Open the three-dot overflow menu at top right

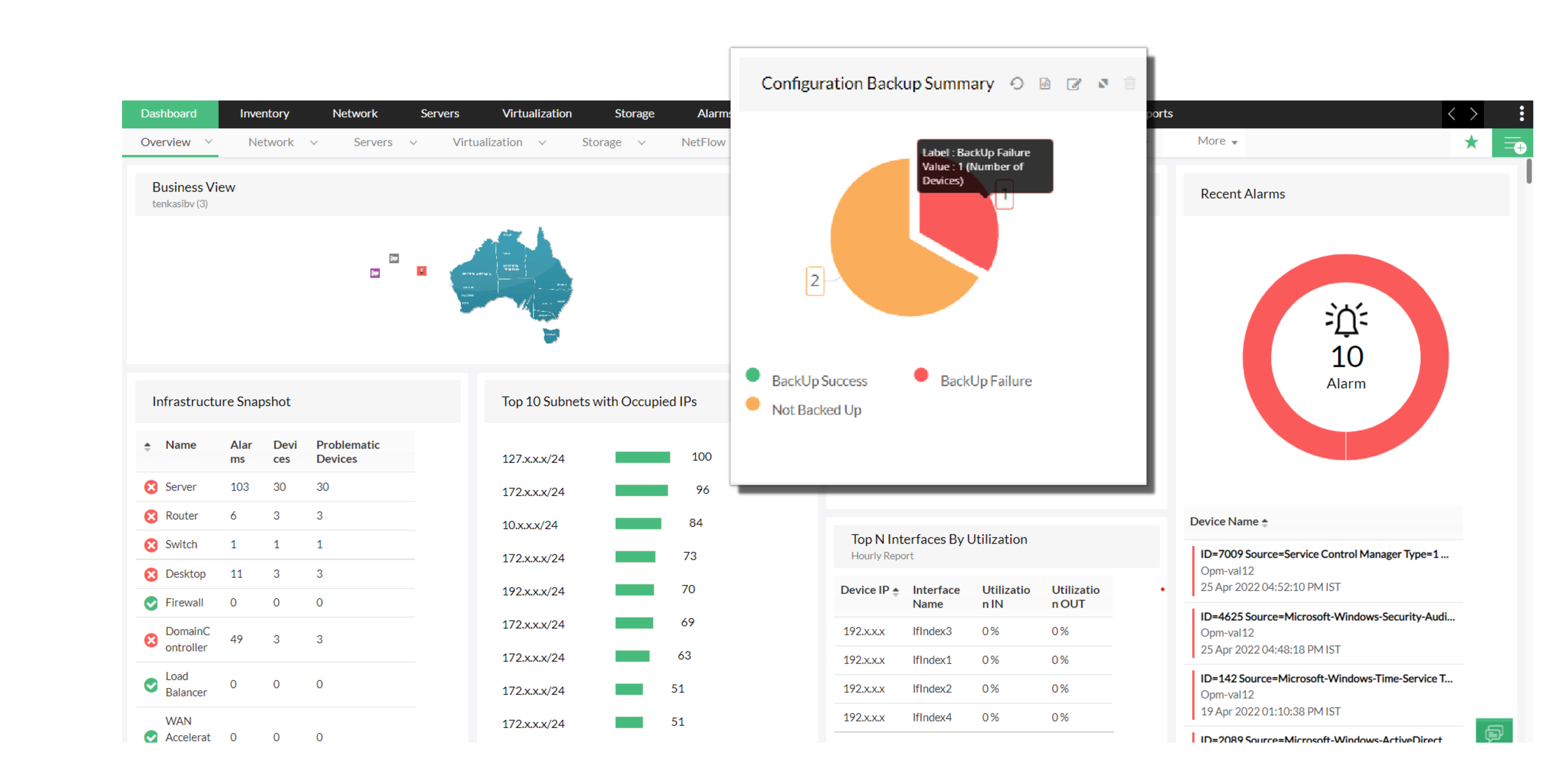[1522, 113]
